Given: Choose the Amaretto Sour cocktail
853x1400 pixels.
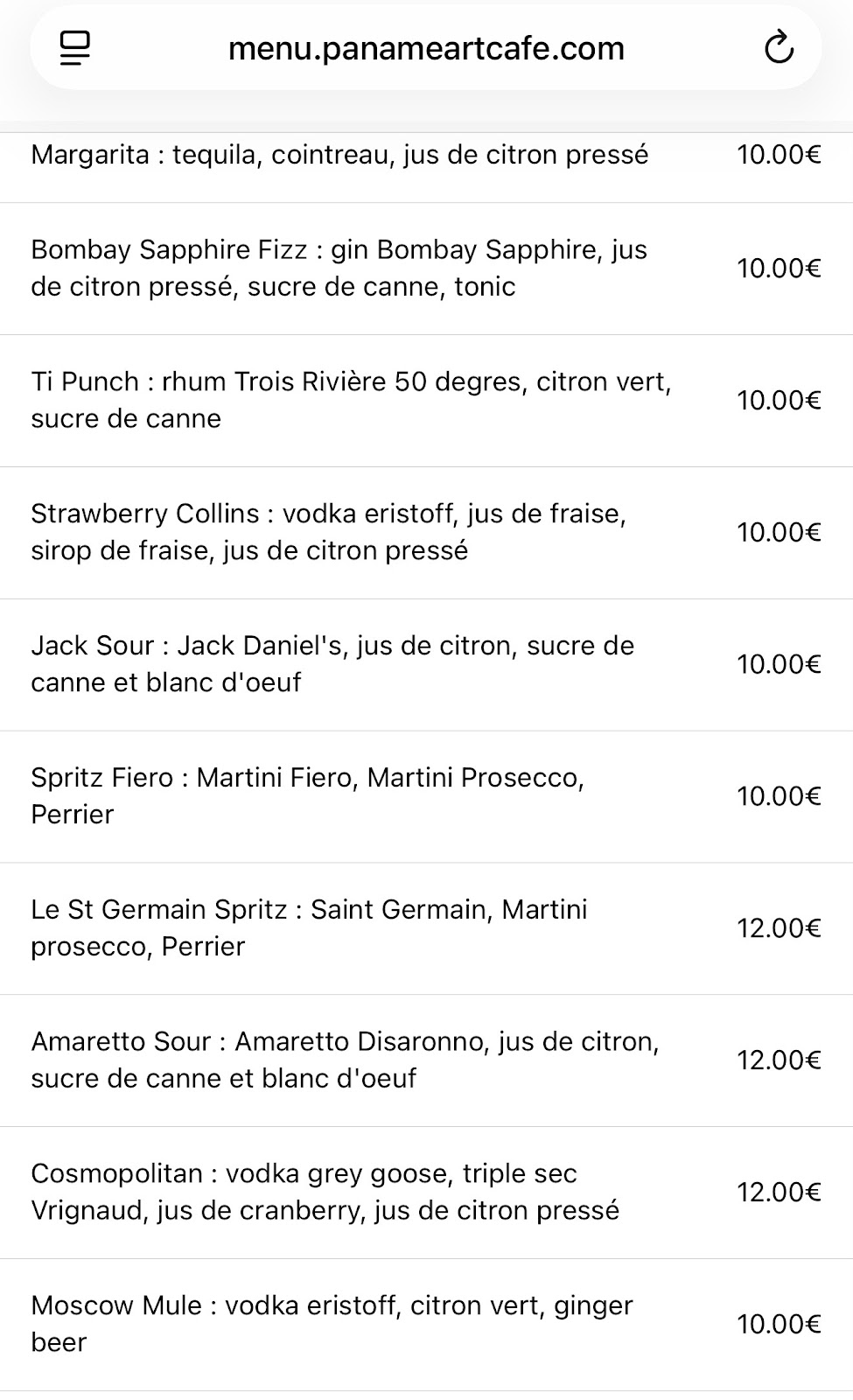Looking at the screenshot, I should (426, 1060).
